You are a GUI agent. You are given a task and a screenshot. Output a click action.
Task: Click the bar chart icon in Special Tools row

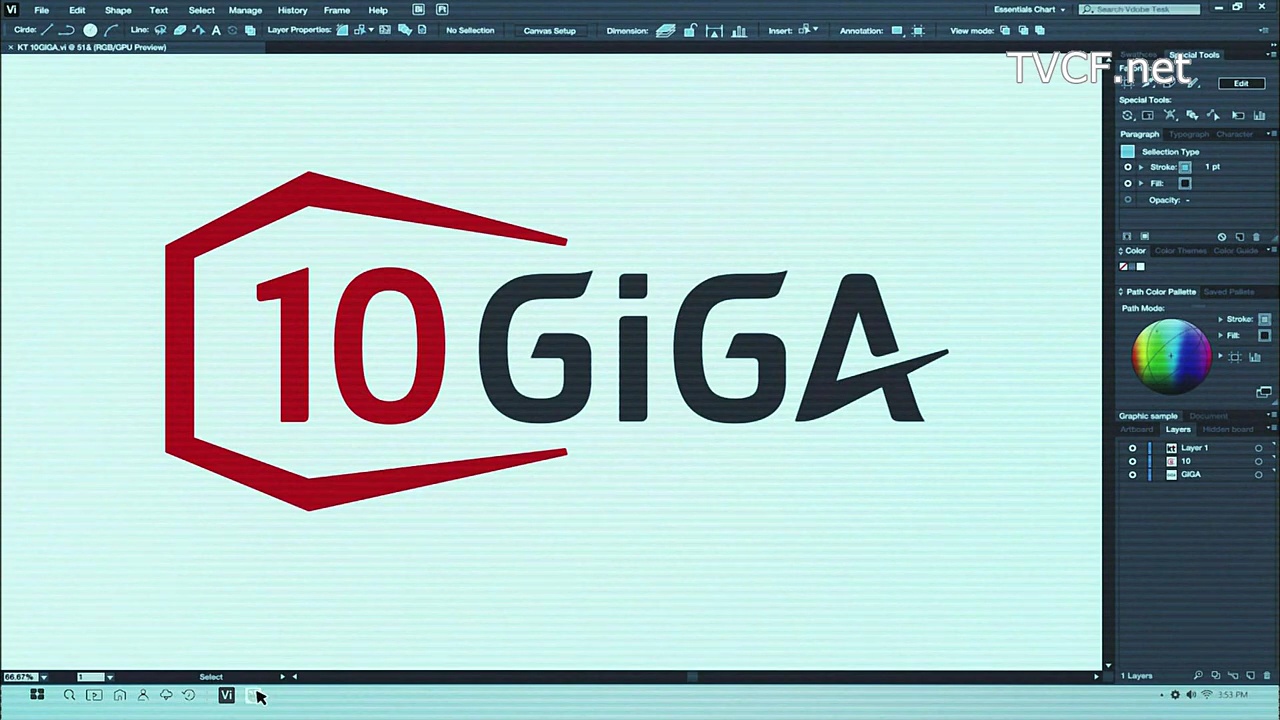[x=1259, y=115]
